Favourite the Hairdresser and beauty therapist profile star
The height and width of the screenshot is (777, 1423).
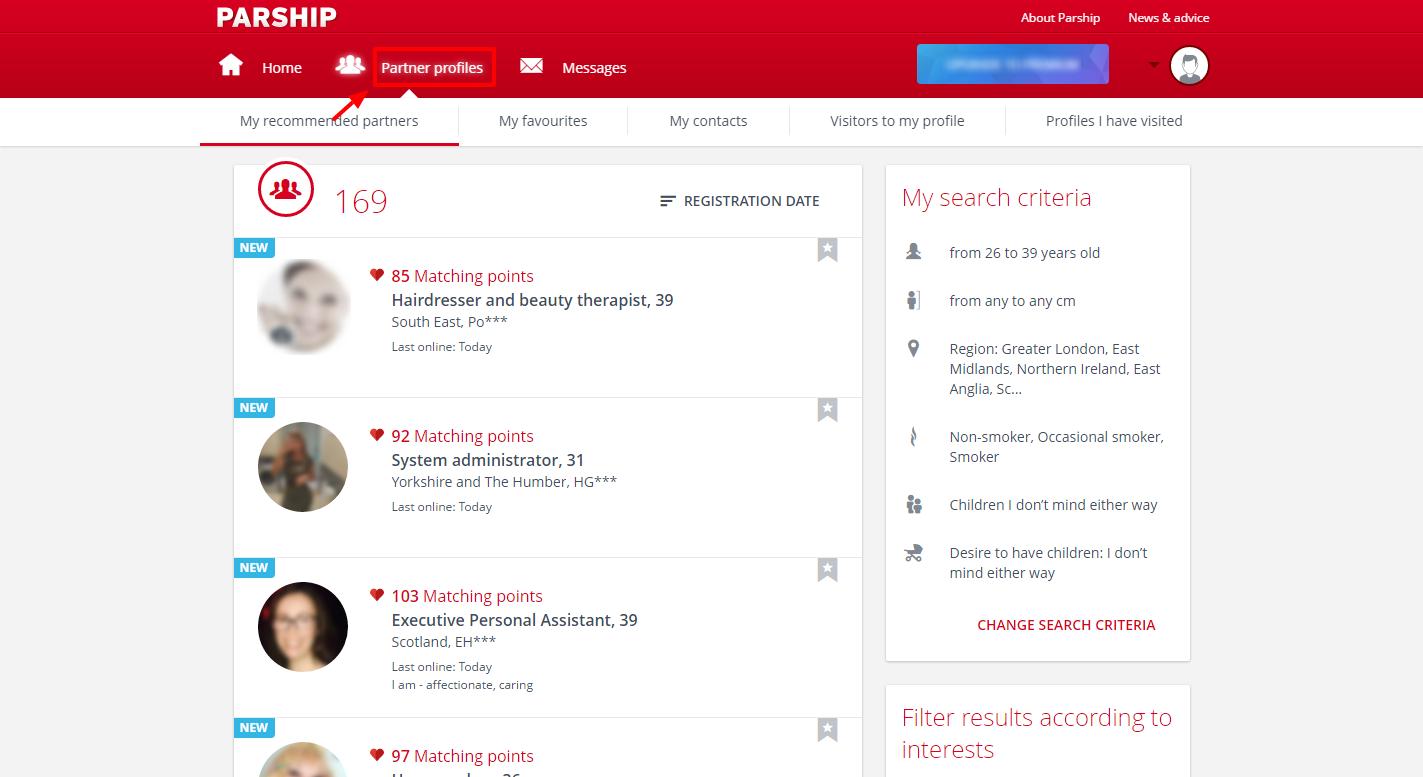[x=827, y=250]
